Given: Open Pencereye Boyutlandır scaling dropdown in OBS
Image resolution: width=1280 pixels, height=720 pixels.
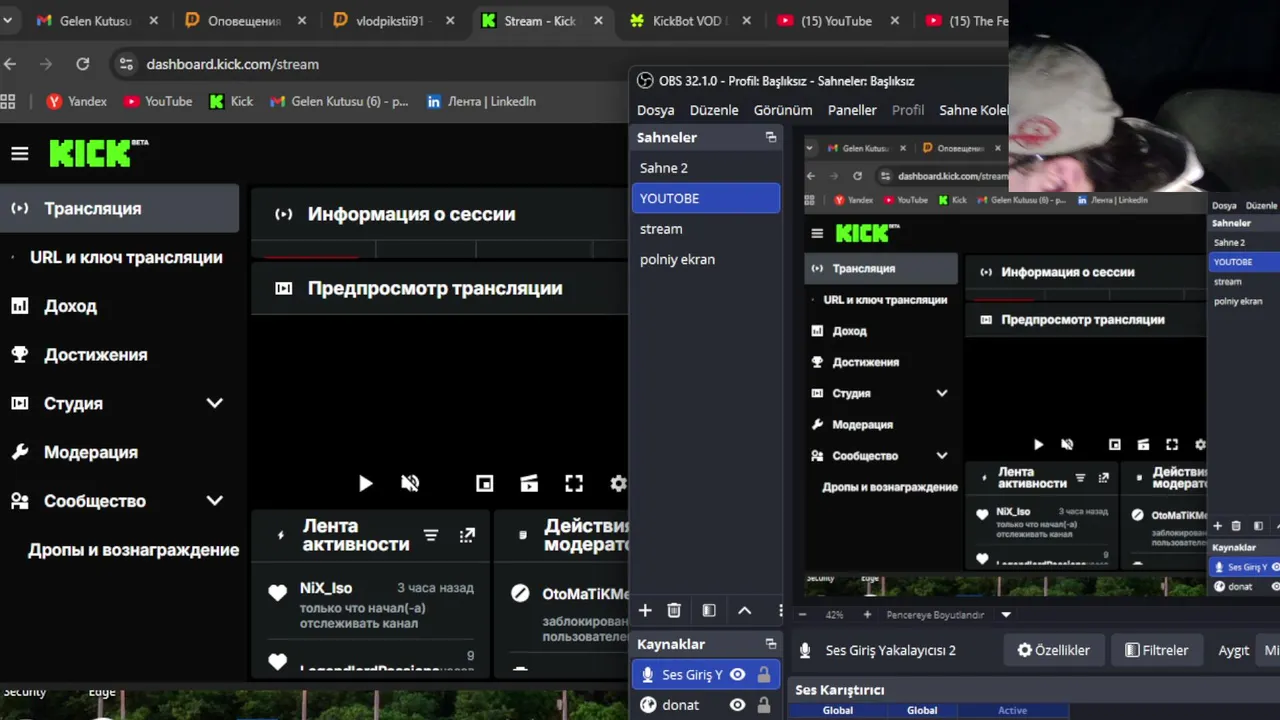Looking at the screenshot, I should click(x=1006, y=615).
